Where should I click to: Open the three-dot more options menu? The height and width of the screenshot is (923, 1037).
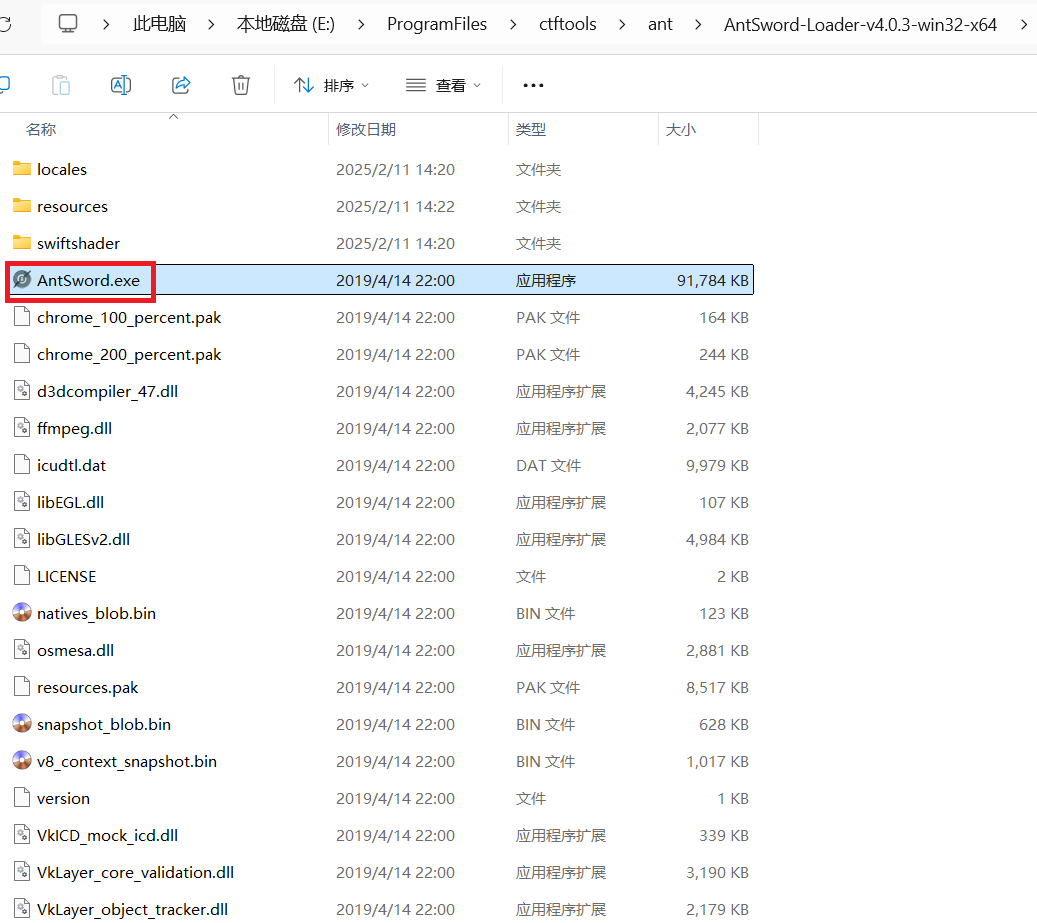(533, 85)
